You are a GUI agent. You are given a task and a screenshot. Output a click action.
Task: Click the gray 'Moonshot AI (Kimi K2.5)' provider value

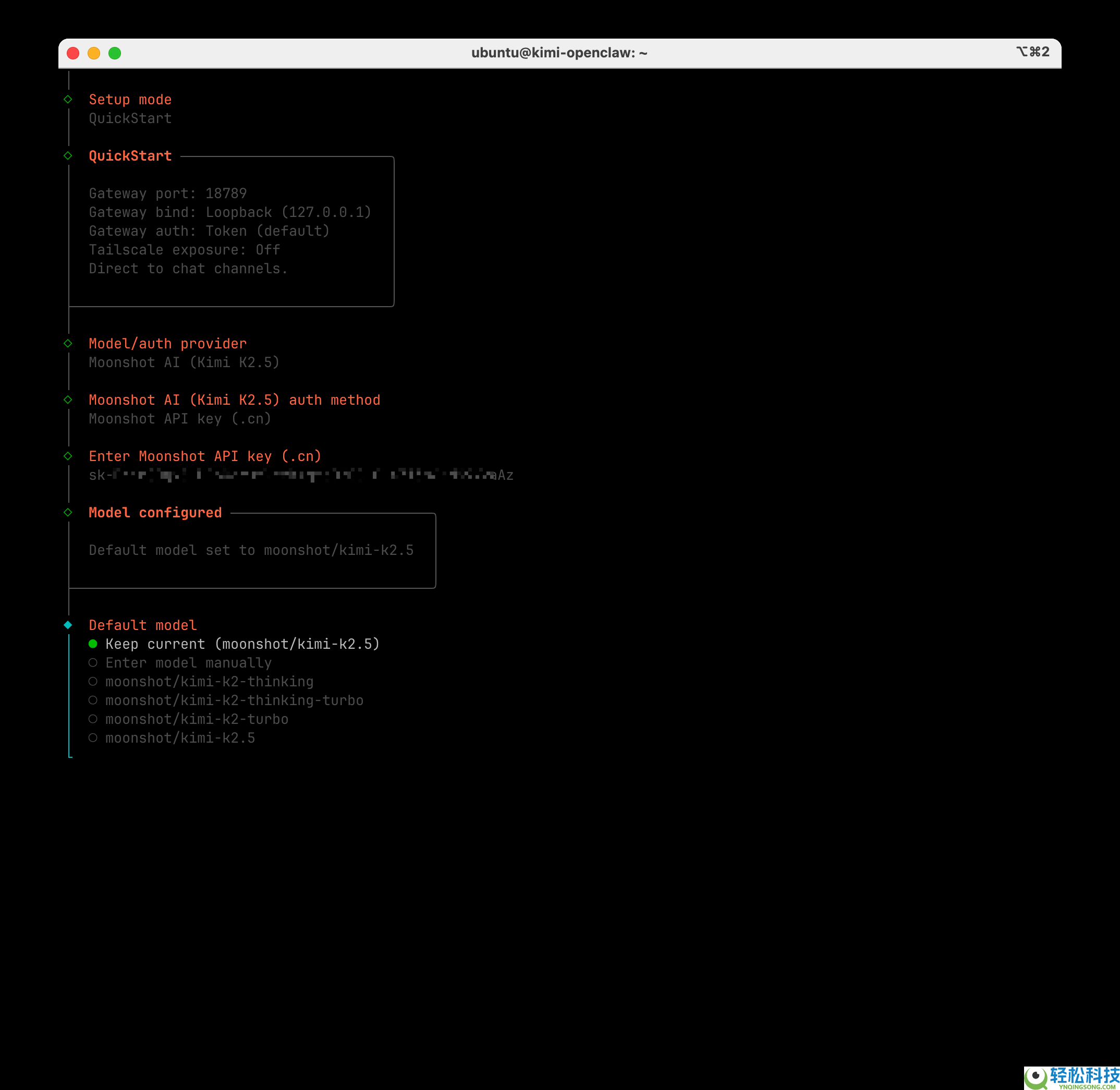pyautogui.click(x=184, y=362)
